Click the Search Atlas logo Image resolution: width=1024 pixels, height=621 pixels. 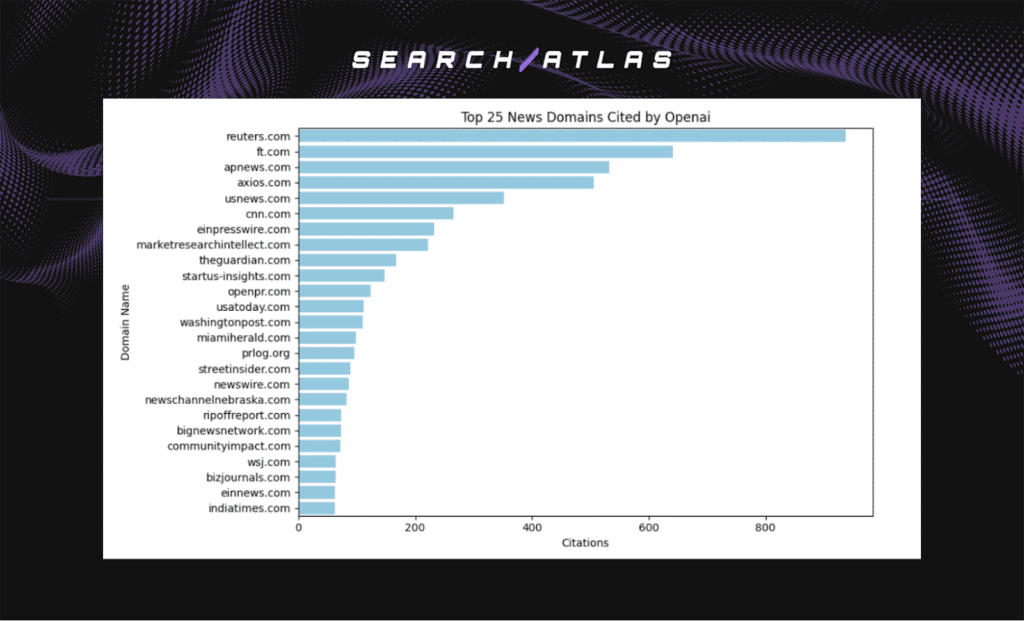(x=510, y=59)
